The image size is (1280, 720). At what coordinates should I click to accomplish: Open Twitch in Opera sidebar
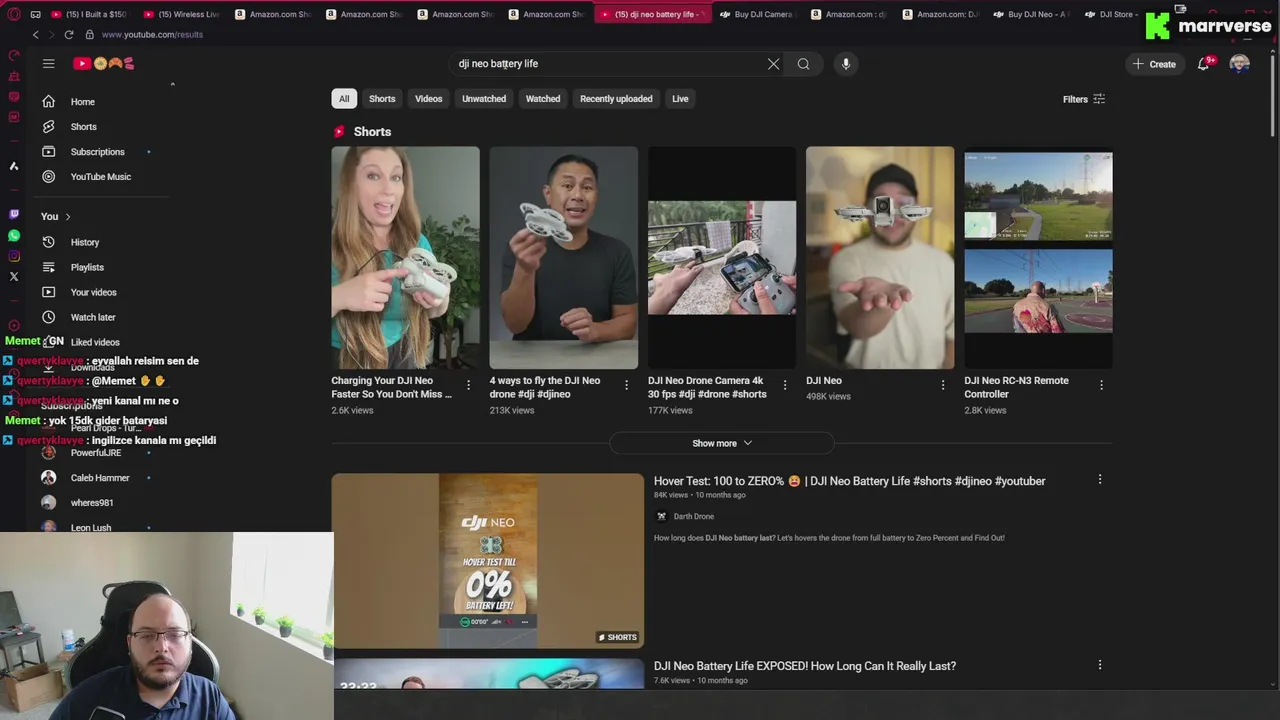click(14, 214)
